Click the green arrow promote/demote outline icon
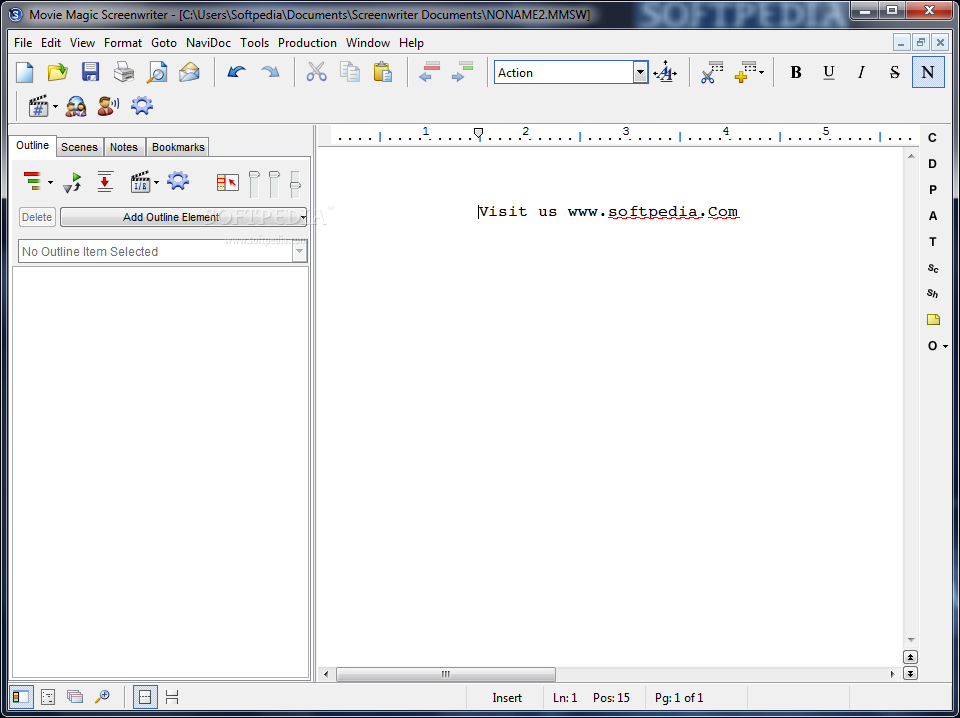Viewport: 960px width, 718px height. [x=72, y=182]
